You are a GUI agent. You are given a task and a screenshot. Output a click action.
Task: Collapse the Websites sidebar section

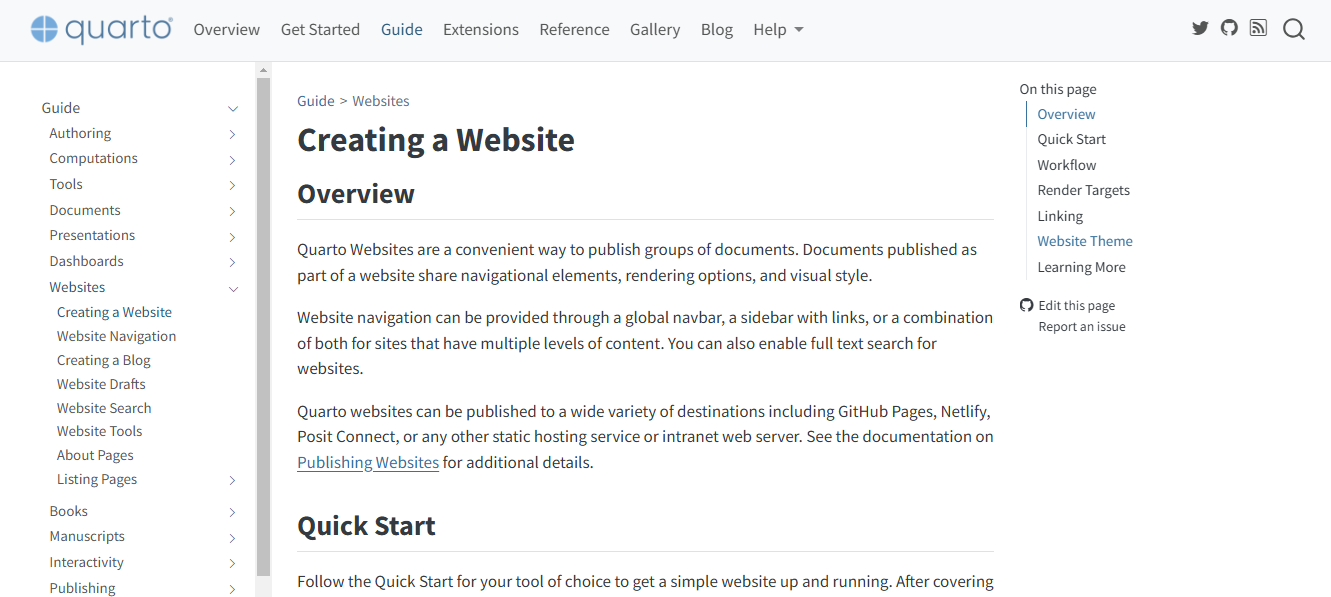point(233,289)
